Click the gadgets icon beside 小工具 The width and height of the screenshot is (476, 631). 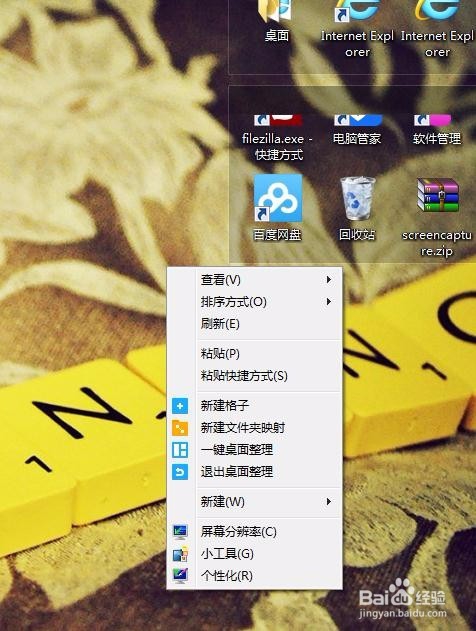click(x=180, y=554)
